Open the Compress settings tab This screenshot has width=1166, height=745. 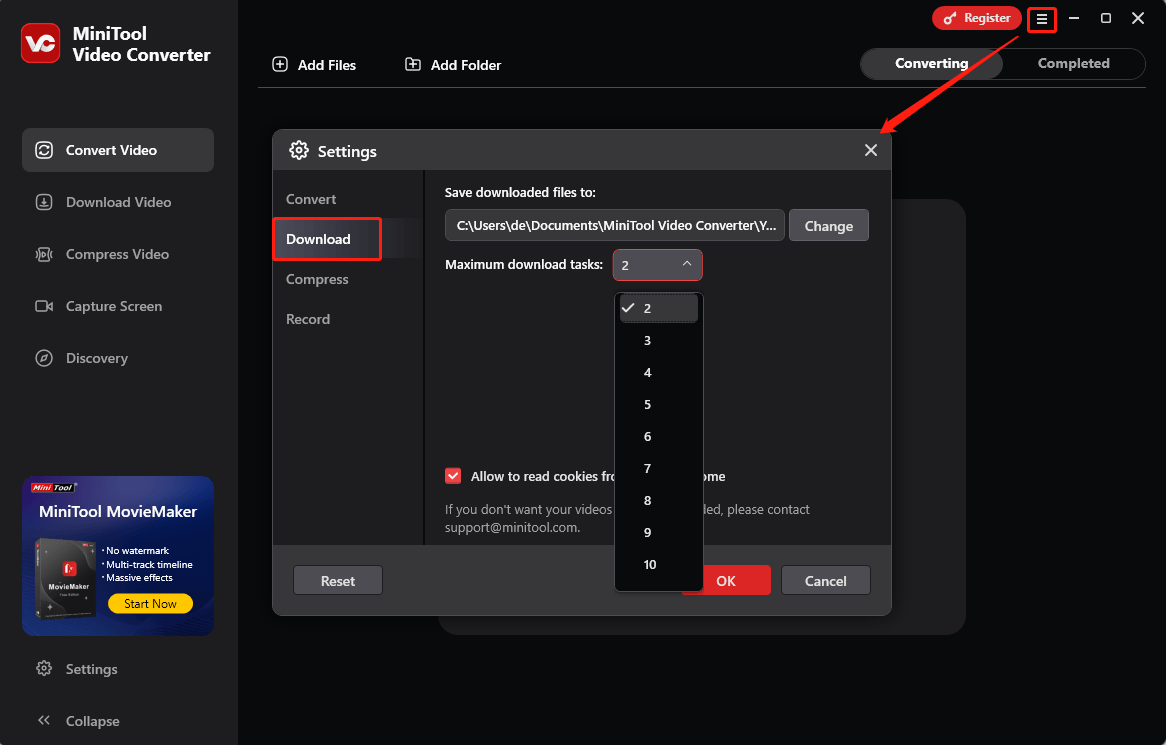[348, 279]
